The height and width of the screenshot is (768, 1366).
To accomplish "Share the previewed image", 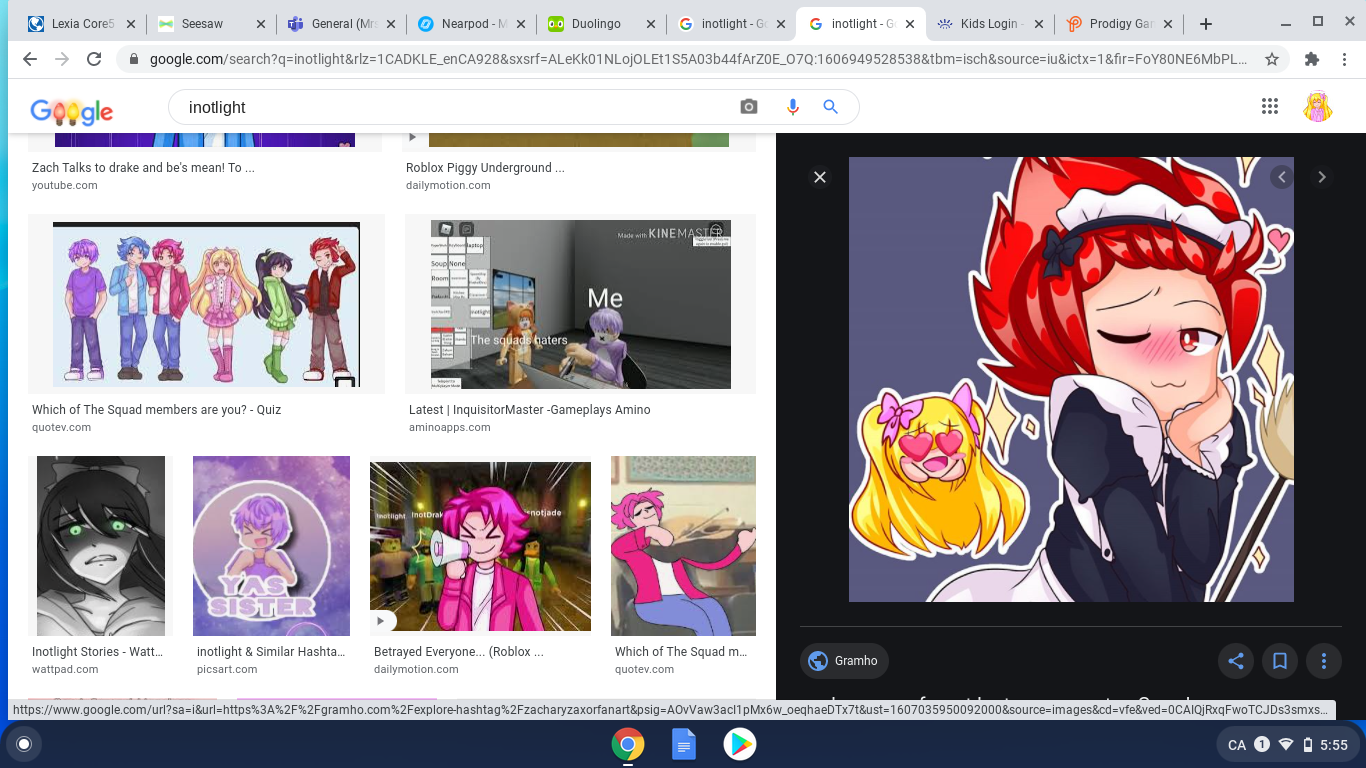I will pyautogui.click(x=1236, y=661).
